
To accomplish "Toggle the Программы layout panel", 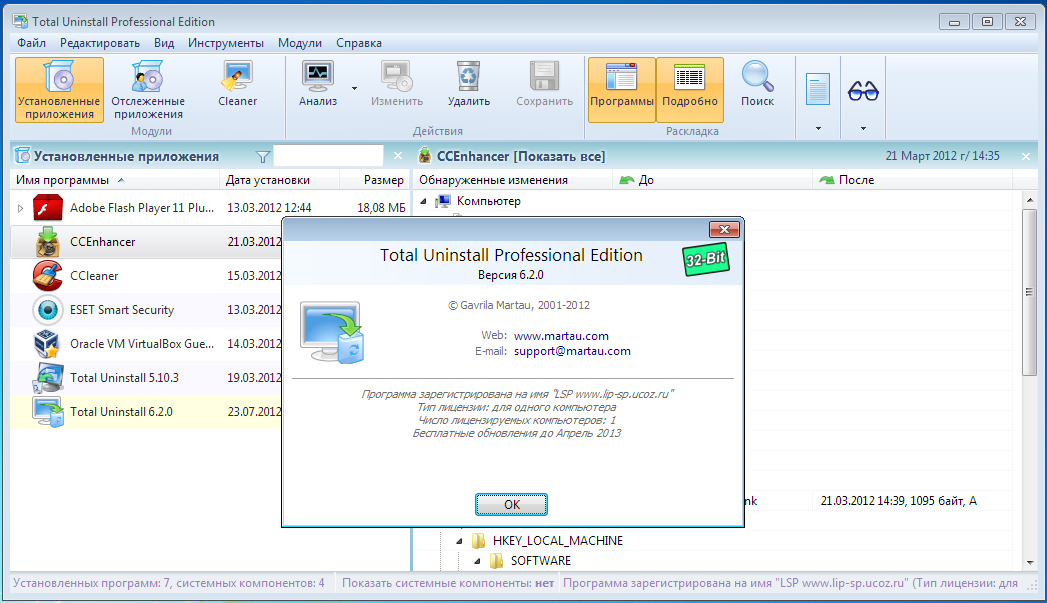I will (622, 89).
